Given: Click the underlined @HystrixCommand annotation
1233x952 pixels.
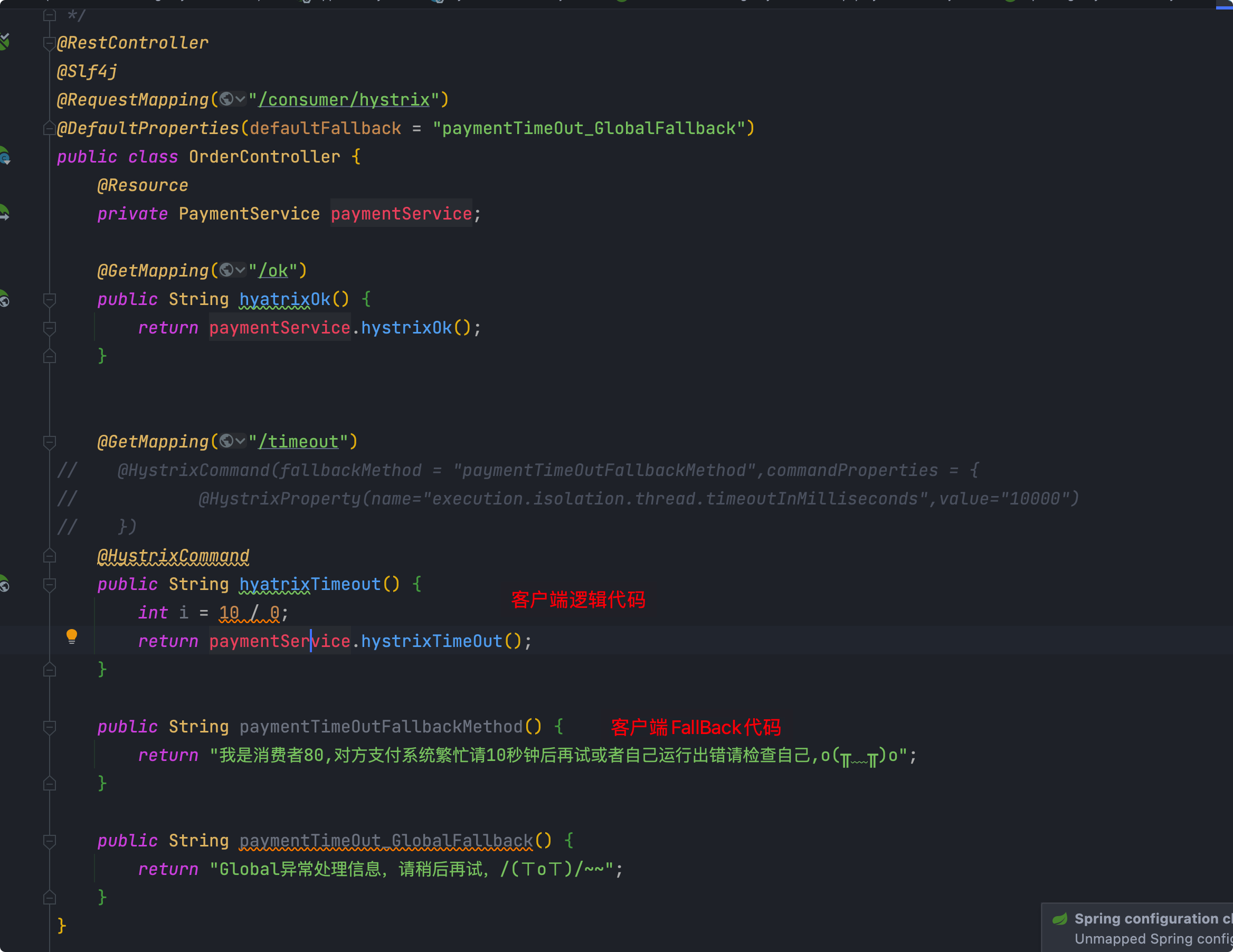Looking at the screenshot, I should click(173, 556).
